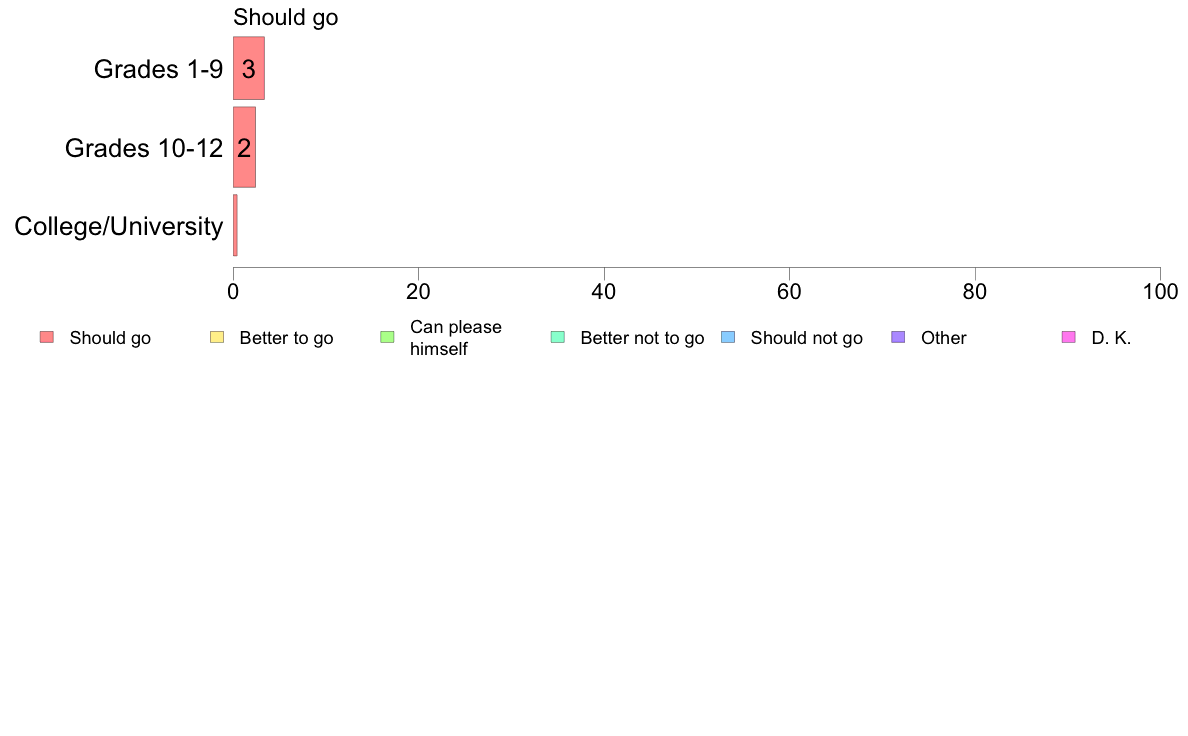Click the yellow Better to go swatch
This screenshot has width=1188, height=736.
[217, 337]
